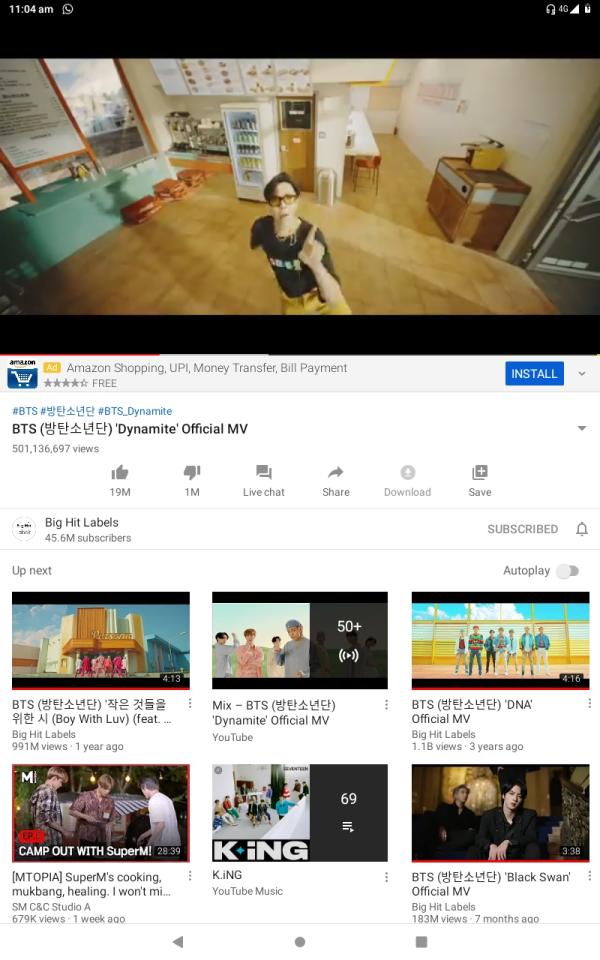The image size is (600, 960).
Task: Tap the Save to playlist icon
Action: (x=480, y=472)
